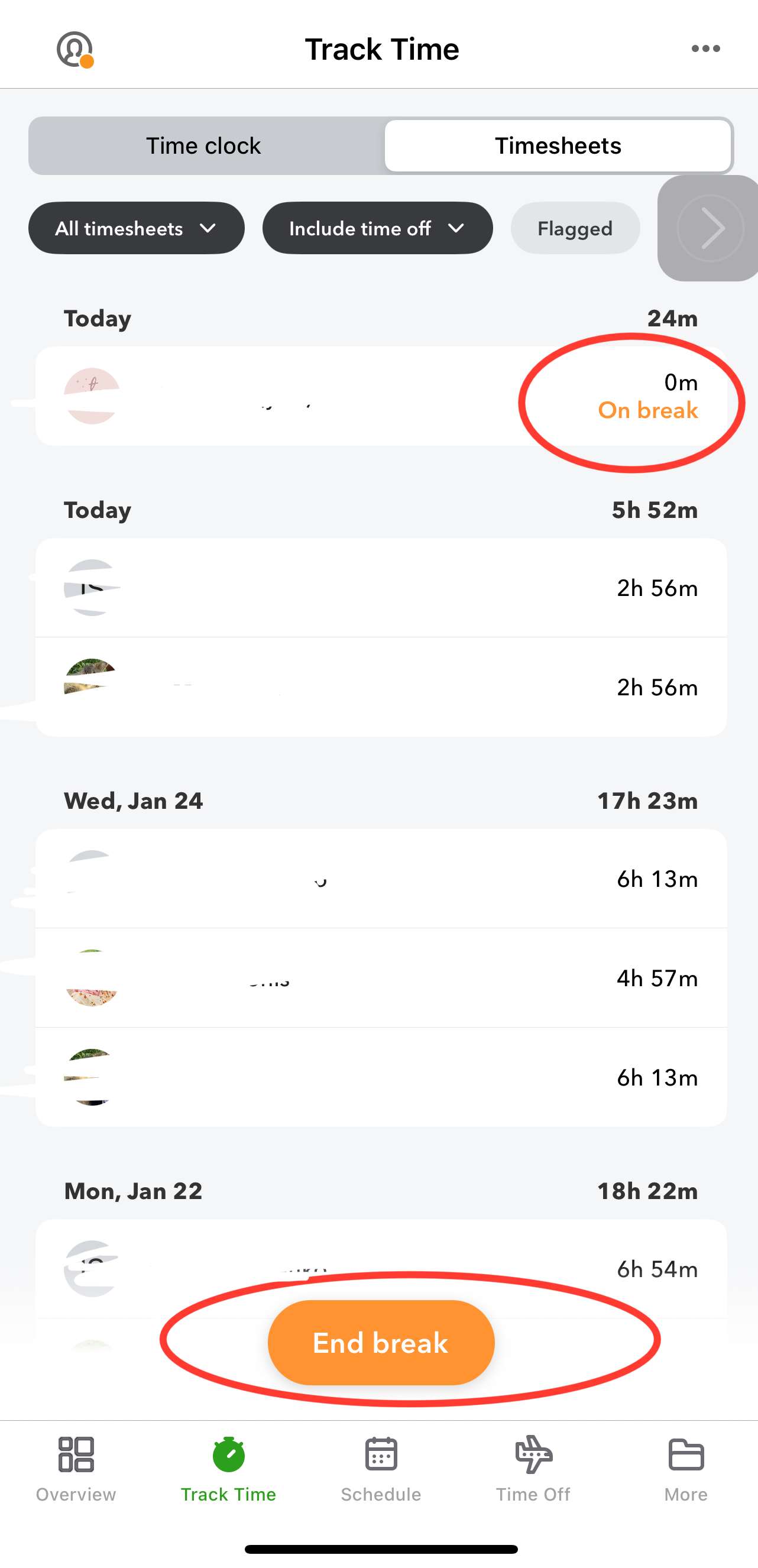Image resolution: width=758 pixels, height=1568 pixels.
Task: Open the first 2h 56m timesheet entry
Action: (x=381, y=588)
